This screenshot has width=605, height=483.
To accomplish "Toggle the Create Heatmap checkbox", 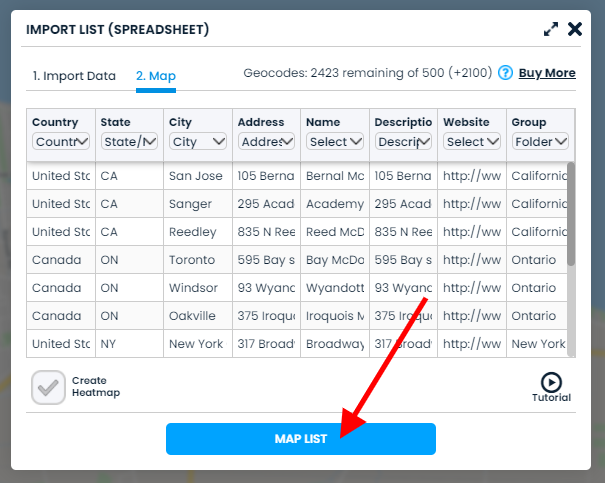I will 48,387.
